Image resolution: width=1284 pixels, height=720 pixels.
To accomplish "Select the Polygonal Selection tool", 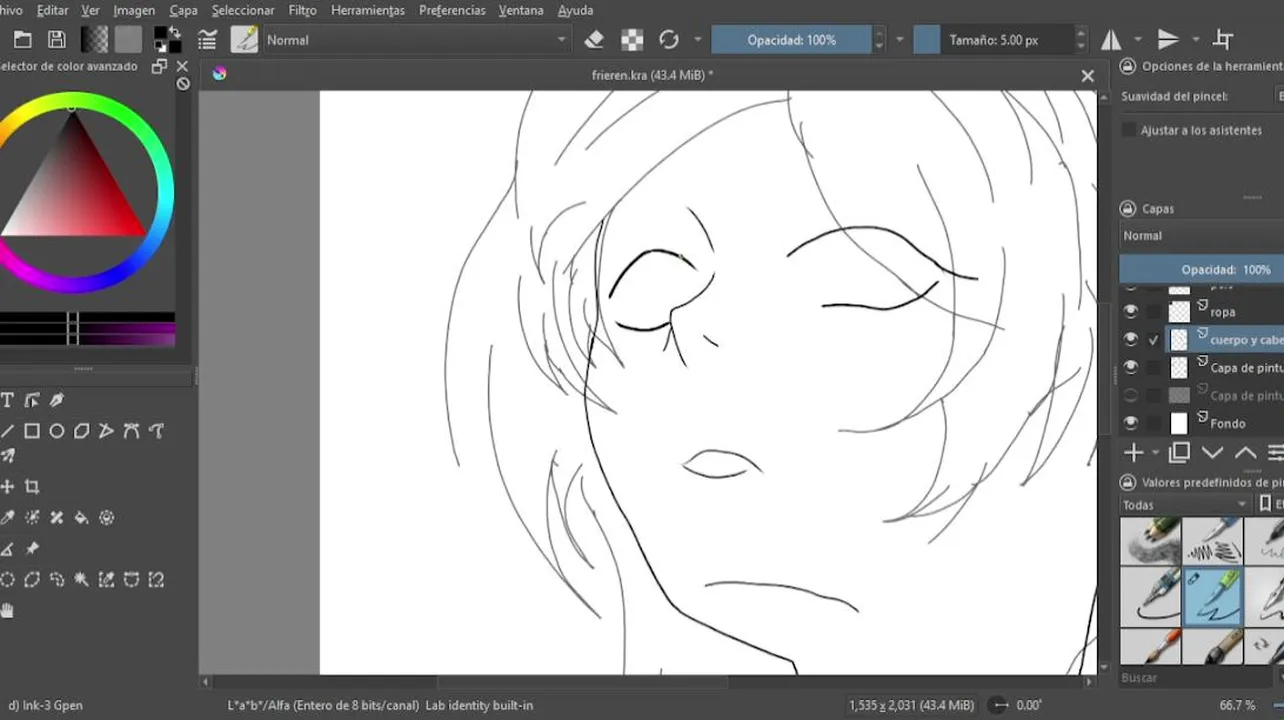I will point(32,580).
